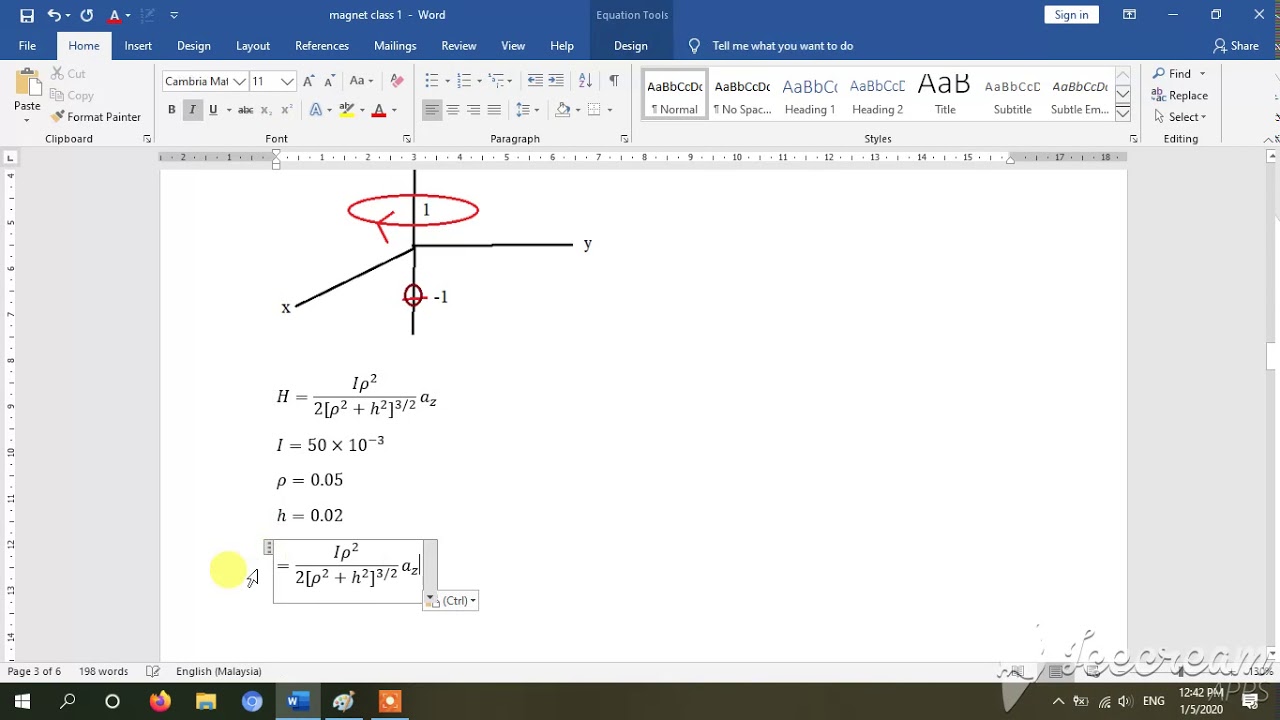
Task: Click the Word icon in taskbar
Action: [x=298, y=702]
